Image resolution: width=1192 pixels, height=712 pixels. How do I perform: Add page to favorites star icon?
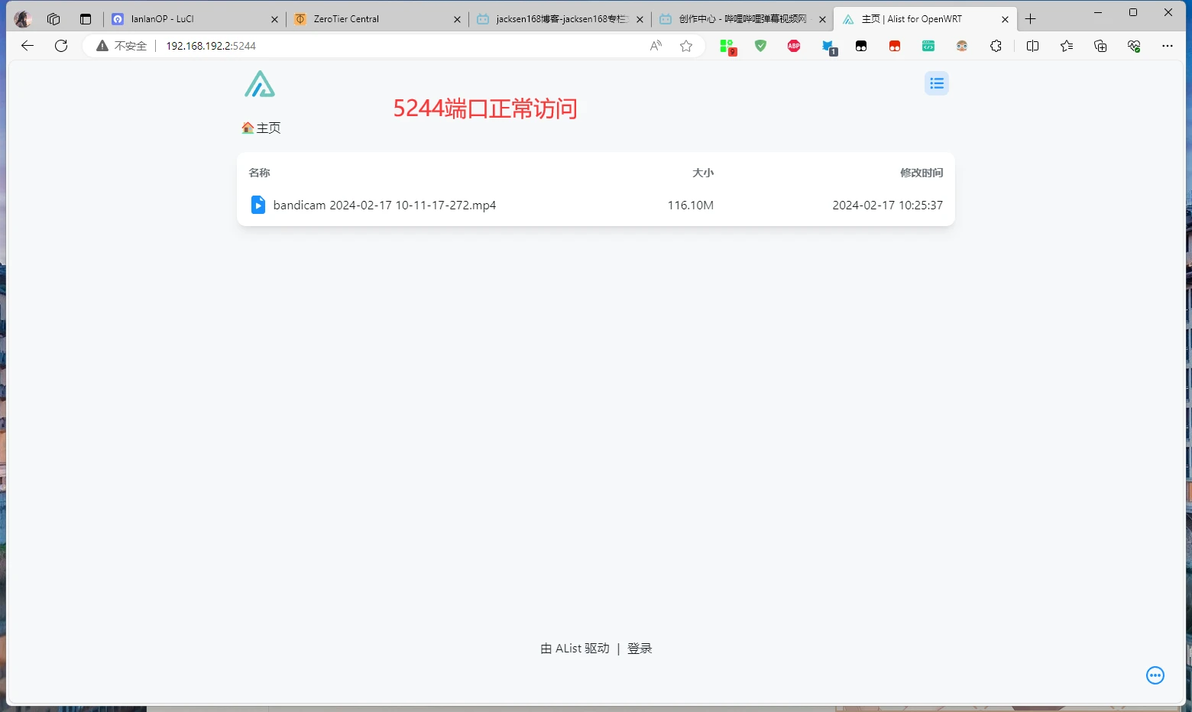pyautogui.click(x=686, y=46)
